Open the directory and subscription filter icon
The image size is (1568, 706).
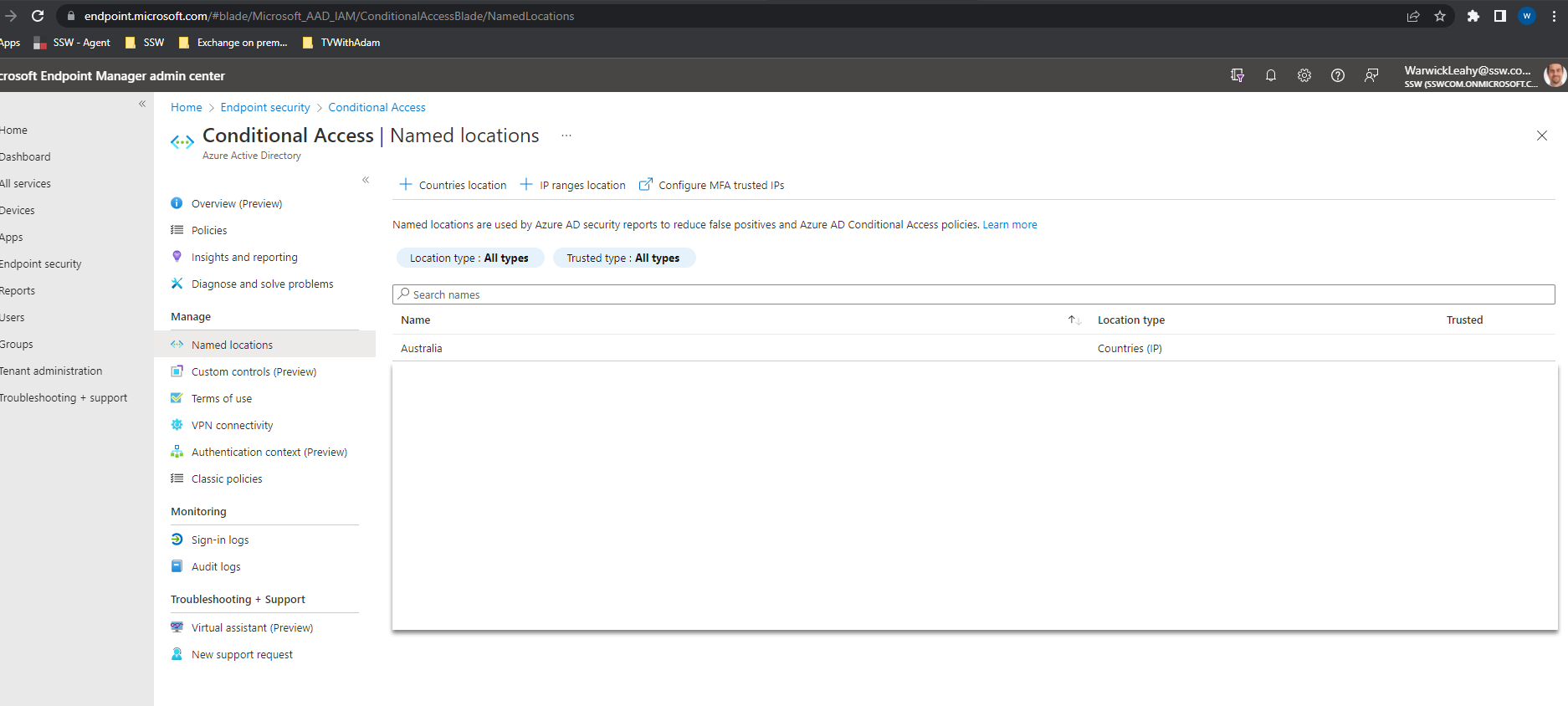click(x=1237, y=75)
